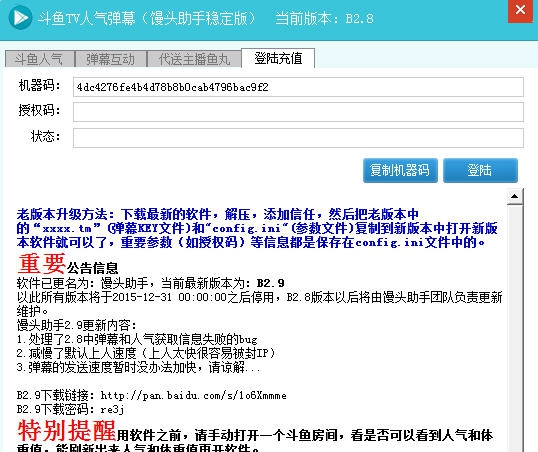Click the 复制机器码 button

tap(400, 170)
